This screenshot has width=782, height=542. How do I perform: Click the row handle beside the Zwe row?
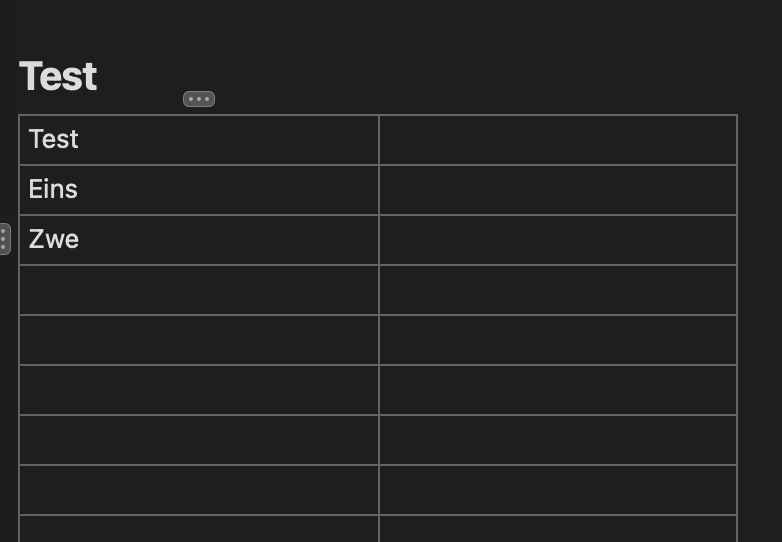coord(4,239)
